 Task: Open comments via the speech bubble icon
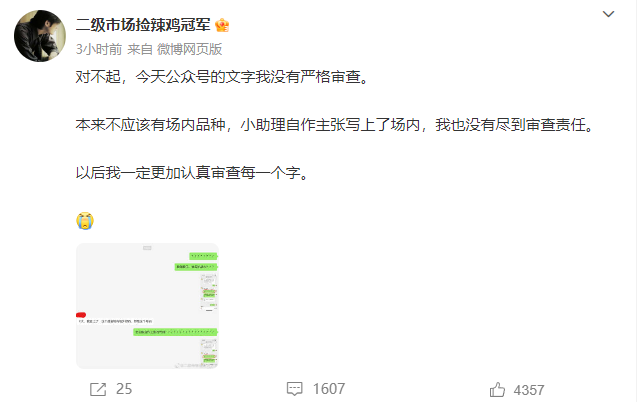point(295,389)
